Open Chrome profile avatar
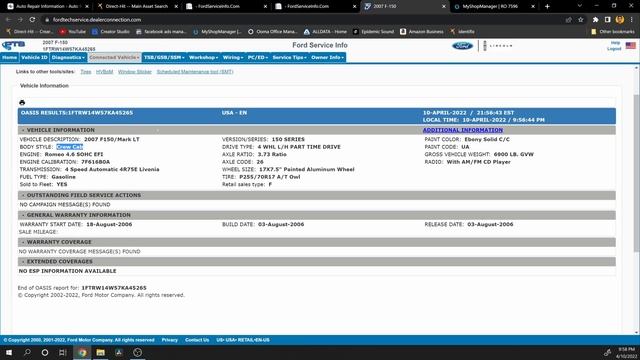 pyautogui.click(x=620, y=20)
